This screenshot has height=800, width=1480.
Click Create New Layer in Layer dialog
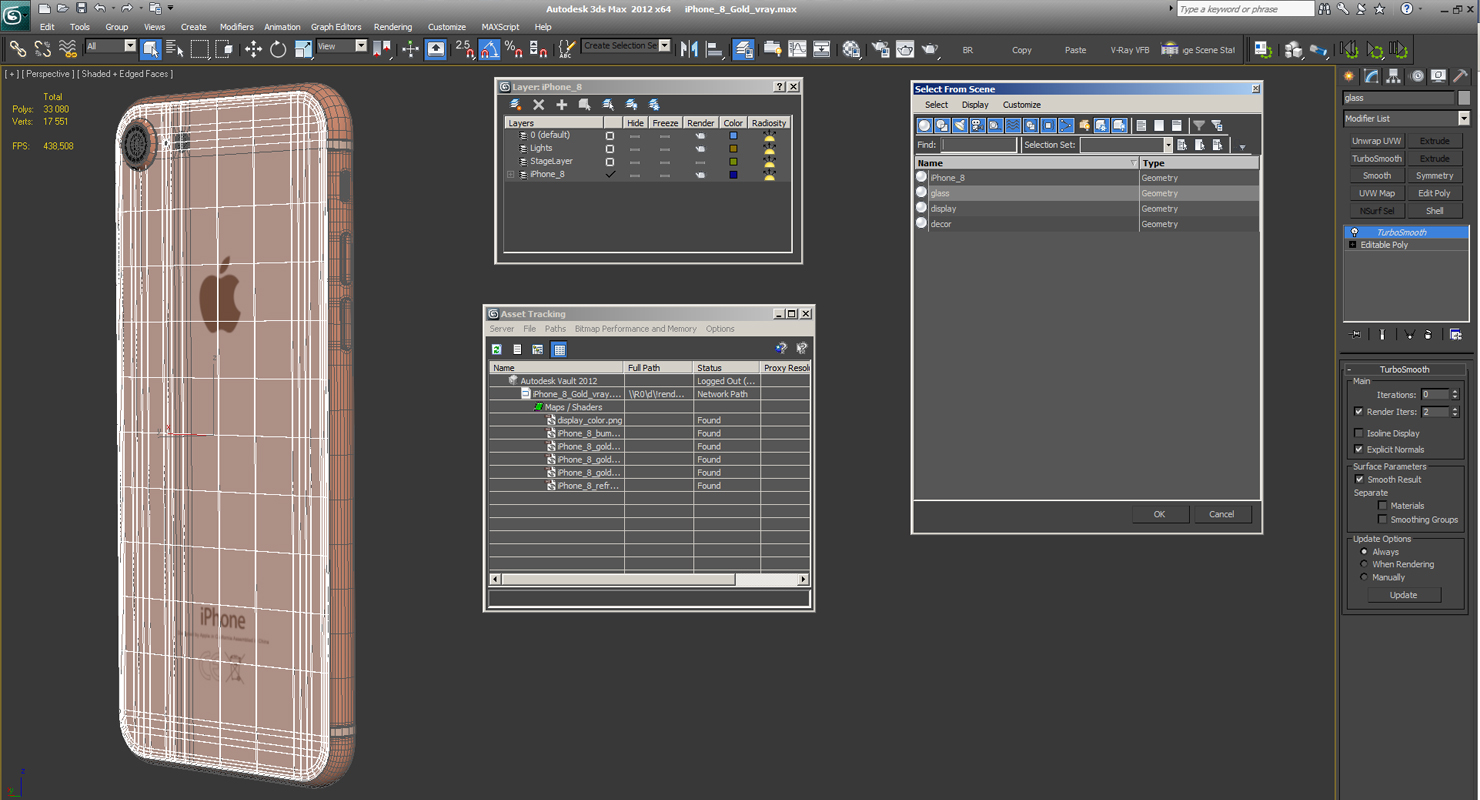click(x=516, y=104)
